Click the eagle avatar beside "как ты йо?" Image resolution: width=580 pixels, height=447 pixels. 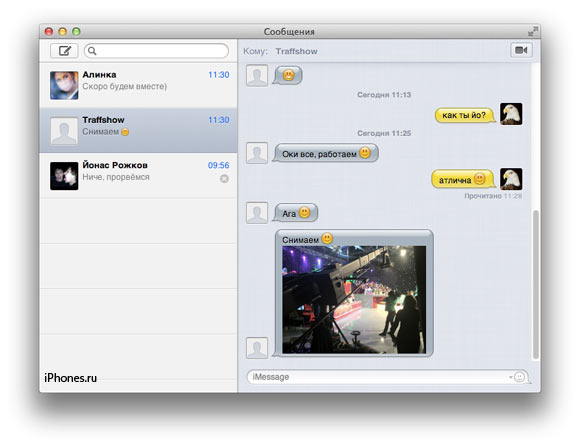511,114
